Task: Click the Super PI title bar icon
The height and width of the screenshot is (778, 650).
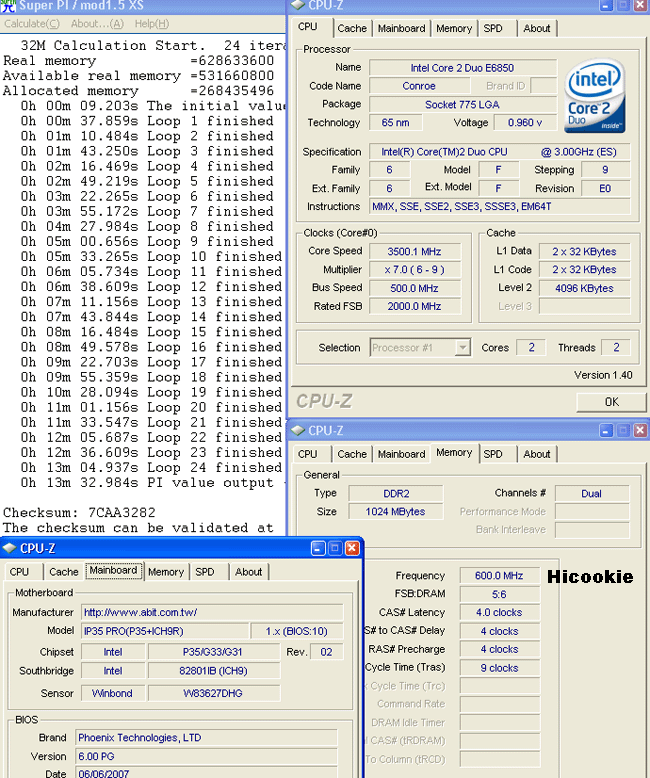Action: (8, 5)
